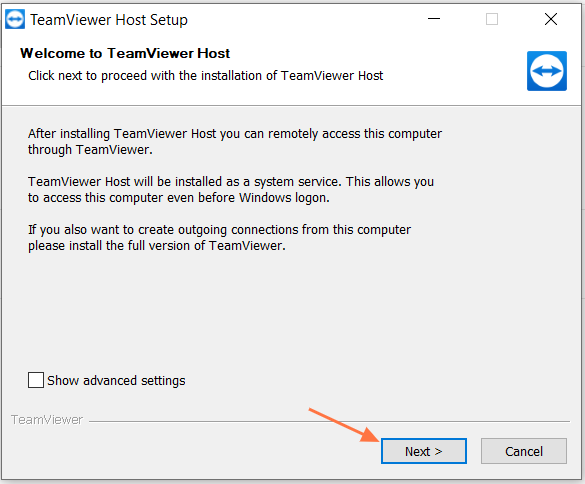Minimize the TeamViewer Host Setup window

pyautogui.click(x=434, y=19)
